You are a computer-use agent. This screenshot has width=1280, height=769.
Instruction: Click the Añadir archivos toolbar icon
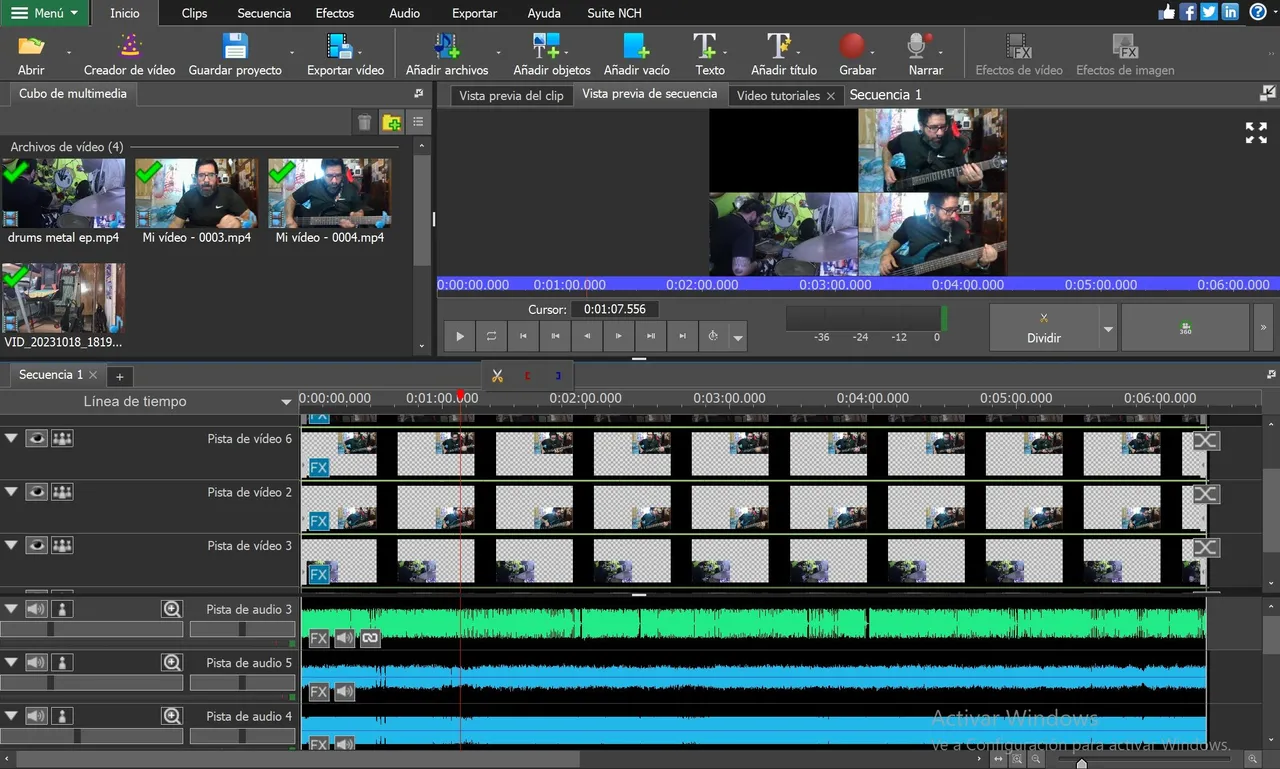tap(446, 47)
